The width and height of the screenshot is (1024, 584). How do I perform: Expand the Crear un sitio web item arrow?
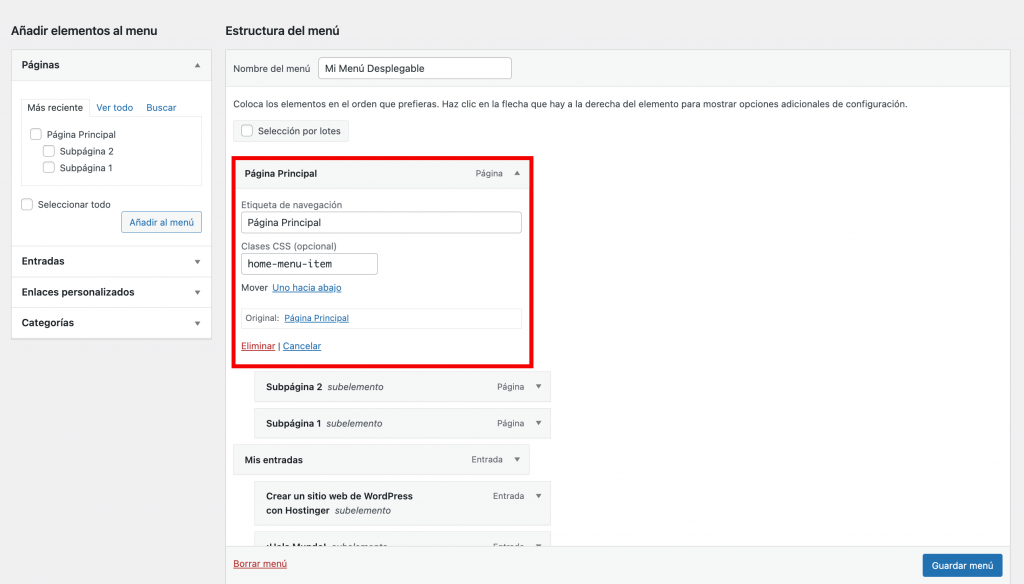pyautogui.click(x=538, y=496)
